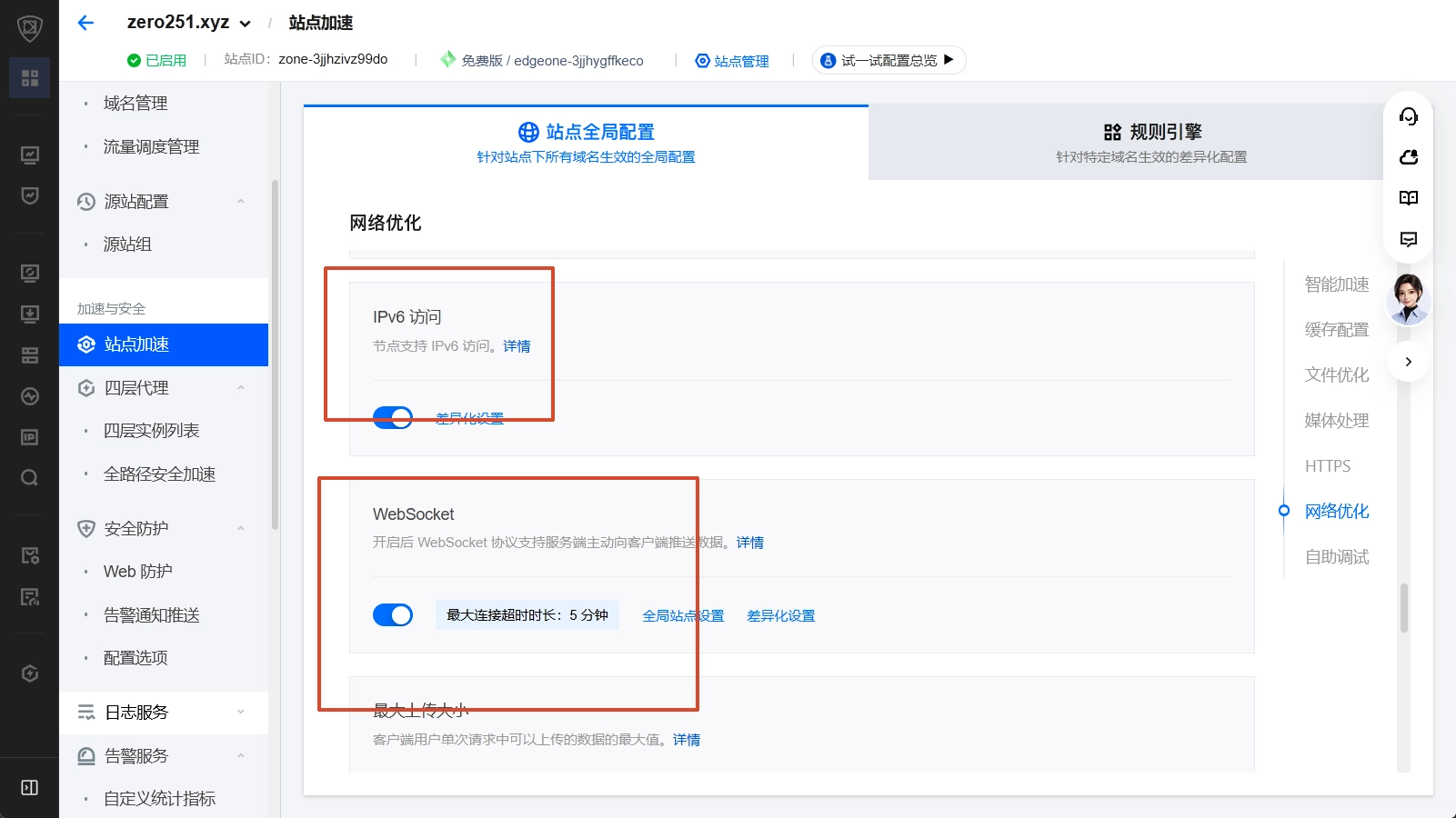
Task: Collapse the 安全防护 menu section
Action: pos(241,529)
